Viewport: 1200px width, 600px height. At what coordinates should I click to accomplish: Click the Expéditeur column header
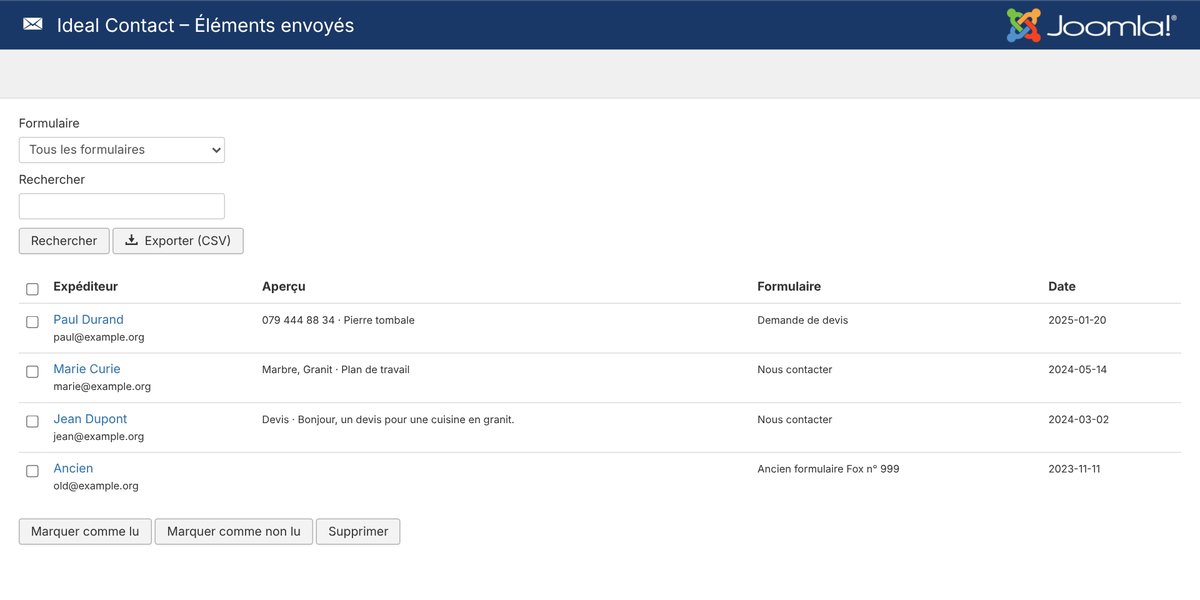pos(85,286)
